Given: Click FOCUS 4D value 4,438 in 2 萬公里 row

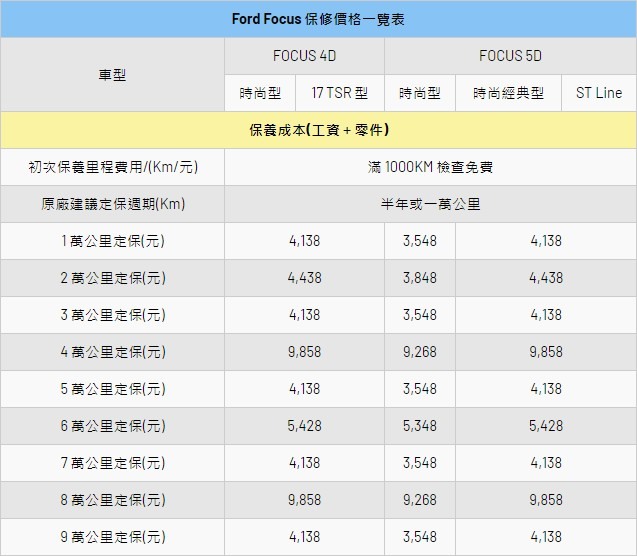Looking at the screenshot, I should point(304,278).
